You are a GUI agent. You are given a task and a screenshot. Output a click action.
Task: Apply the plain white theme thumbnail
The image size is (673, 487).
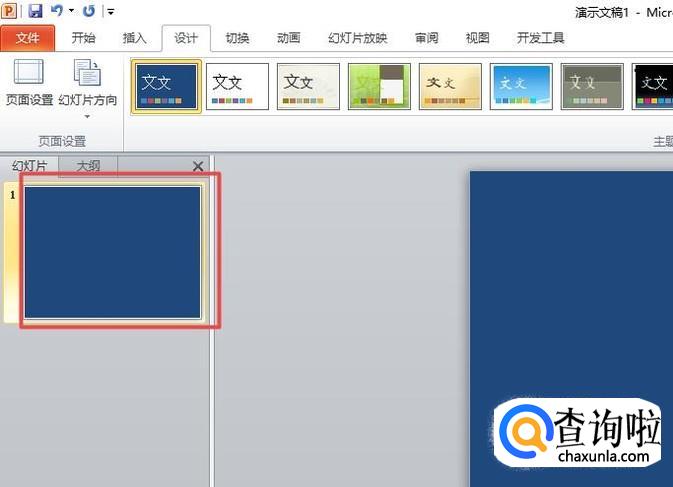pyautogui.click(x=237, y=86)
